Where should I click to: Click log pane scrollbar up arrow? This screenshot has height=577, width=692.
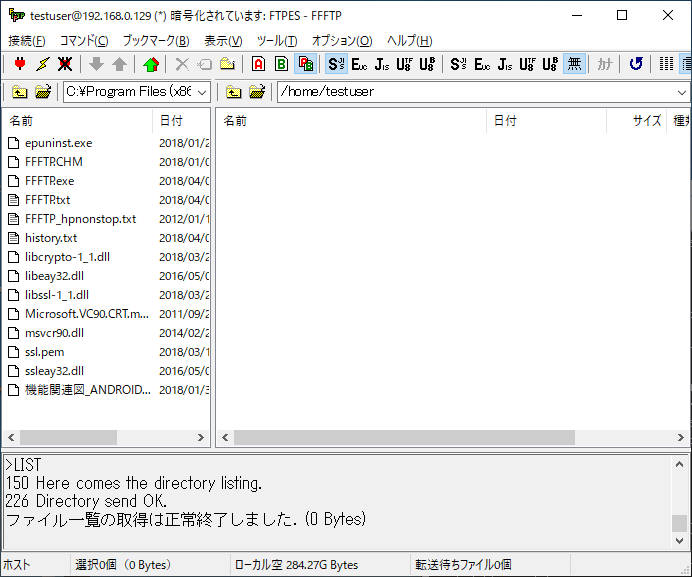tap(679, 464)
